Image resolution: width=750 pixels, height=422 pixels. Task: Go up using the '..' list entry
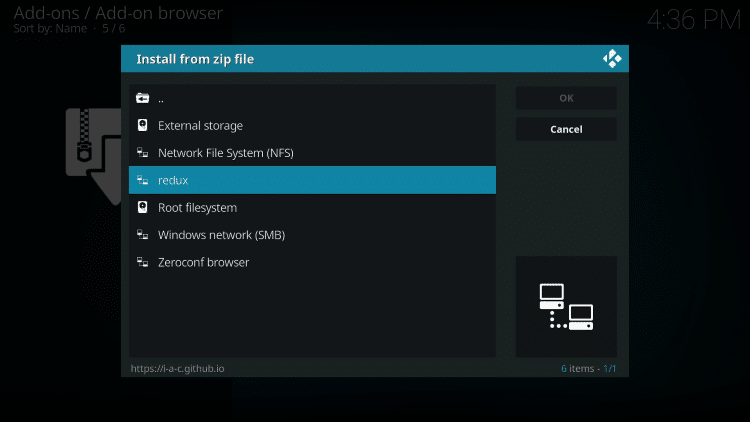click(161, 98)
